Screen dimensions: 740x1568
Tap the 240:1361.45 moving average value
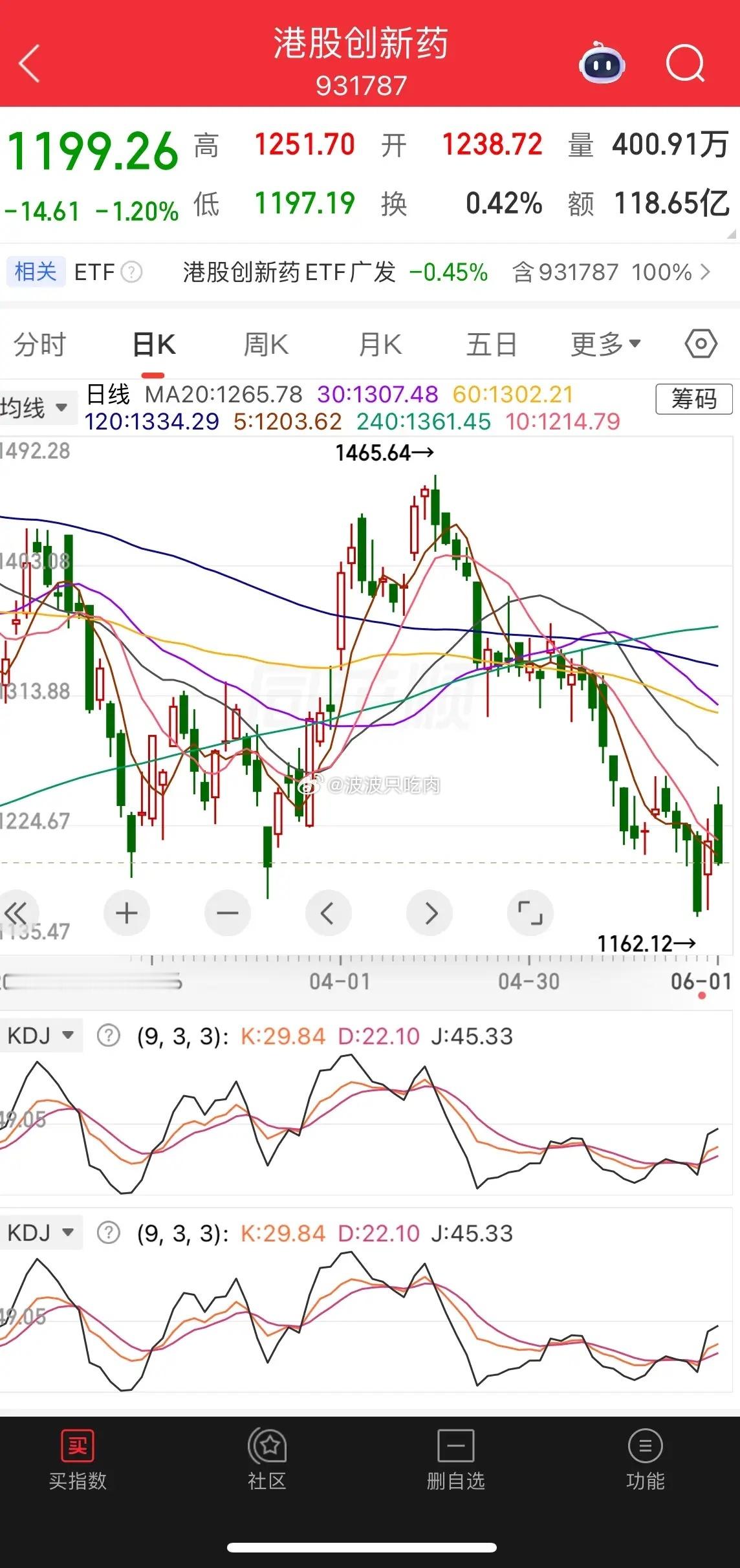[424, 421]
